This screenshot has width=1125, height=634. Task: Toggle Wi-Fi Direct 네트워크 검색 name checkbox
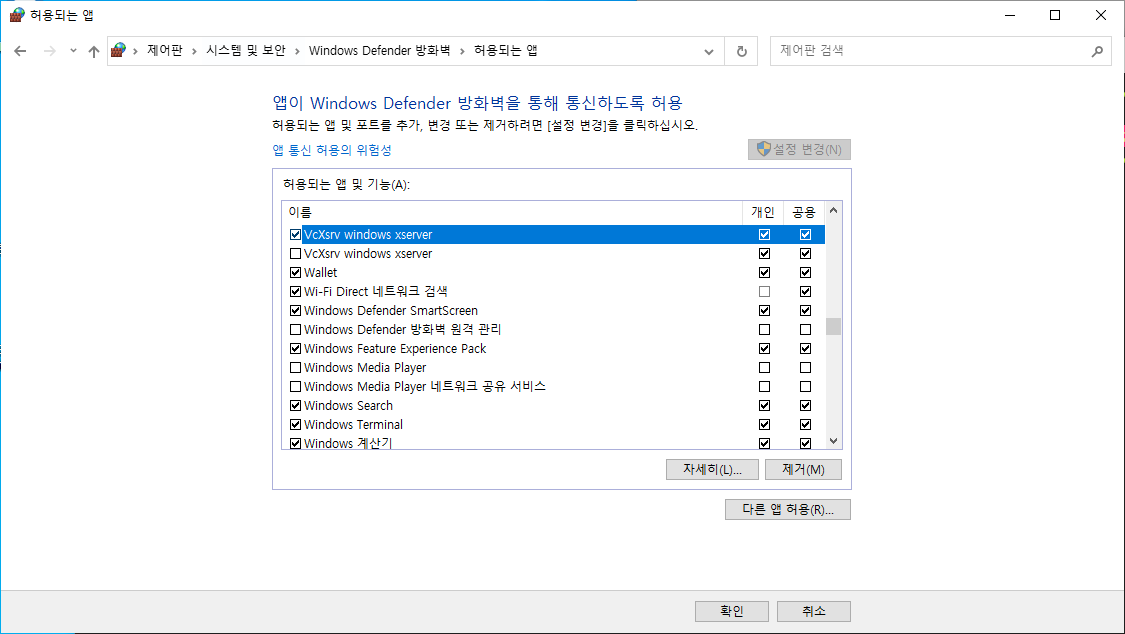(x=295, y=292)
